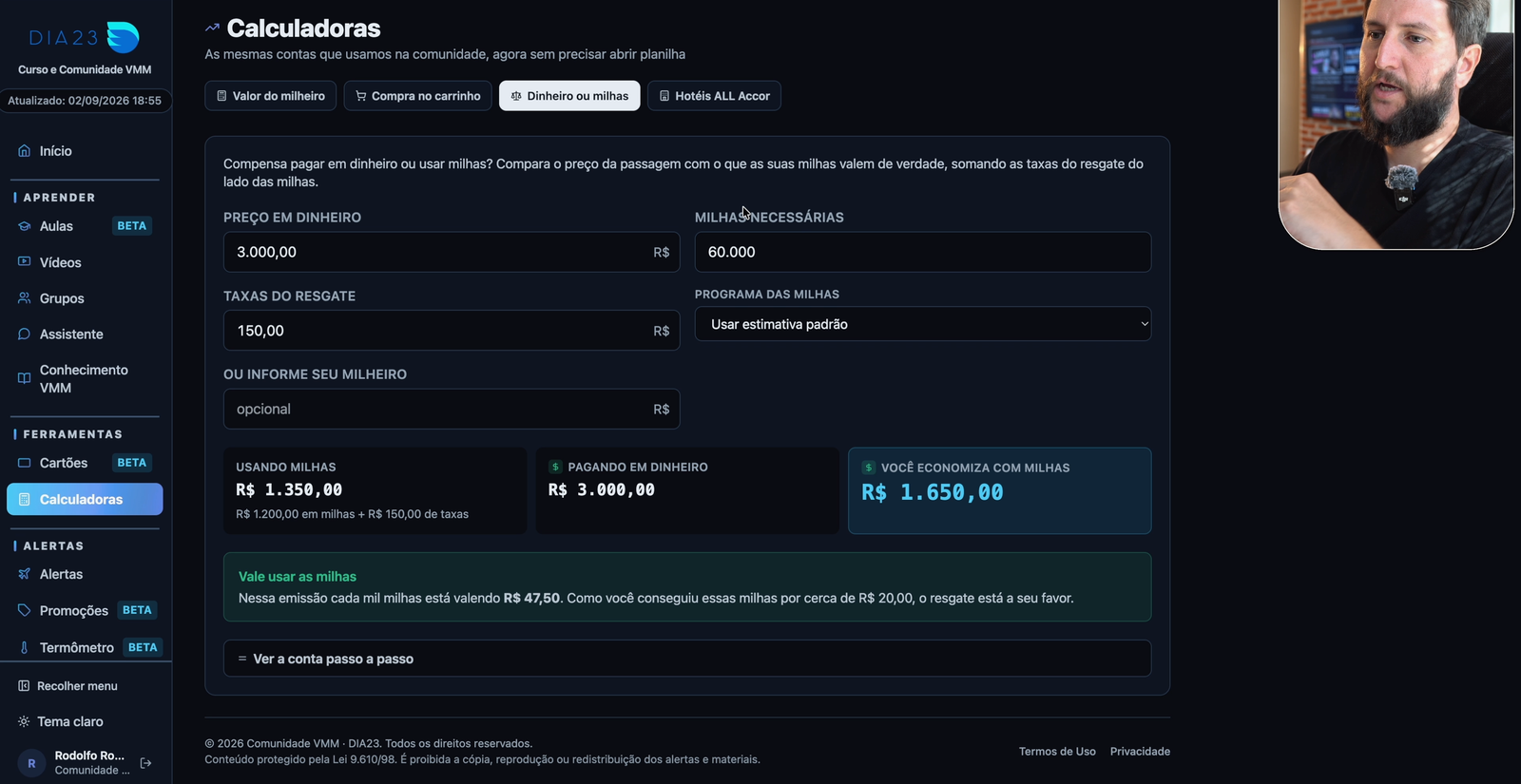The image size is (1521, 784).
Task: Expand Ver a conta passo a passo
Action: [687, 659]
